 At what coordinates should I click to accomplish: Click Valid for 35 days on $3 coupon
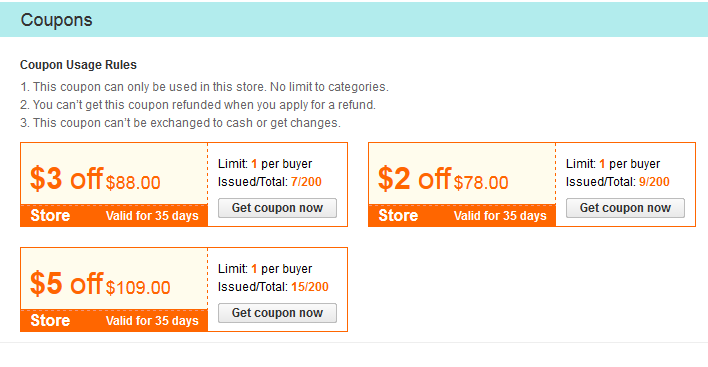[x=152, y=216]
